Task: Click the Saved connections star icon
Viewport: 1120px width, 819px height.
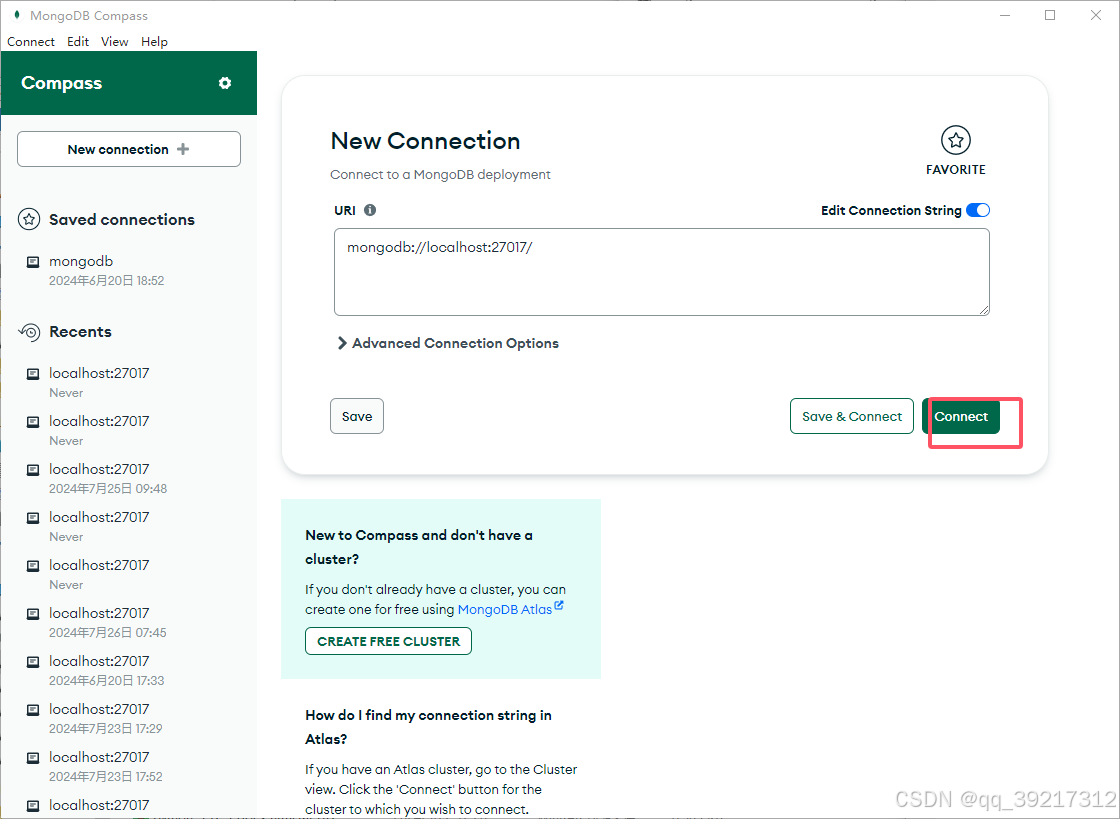Action: point(29,219)
